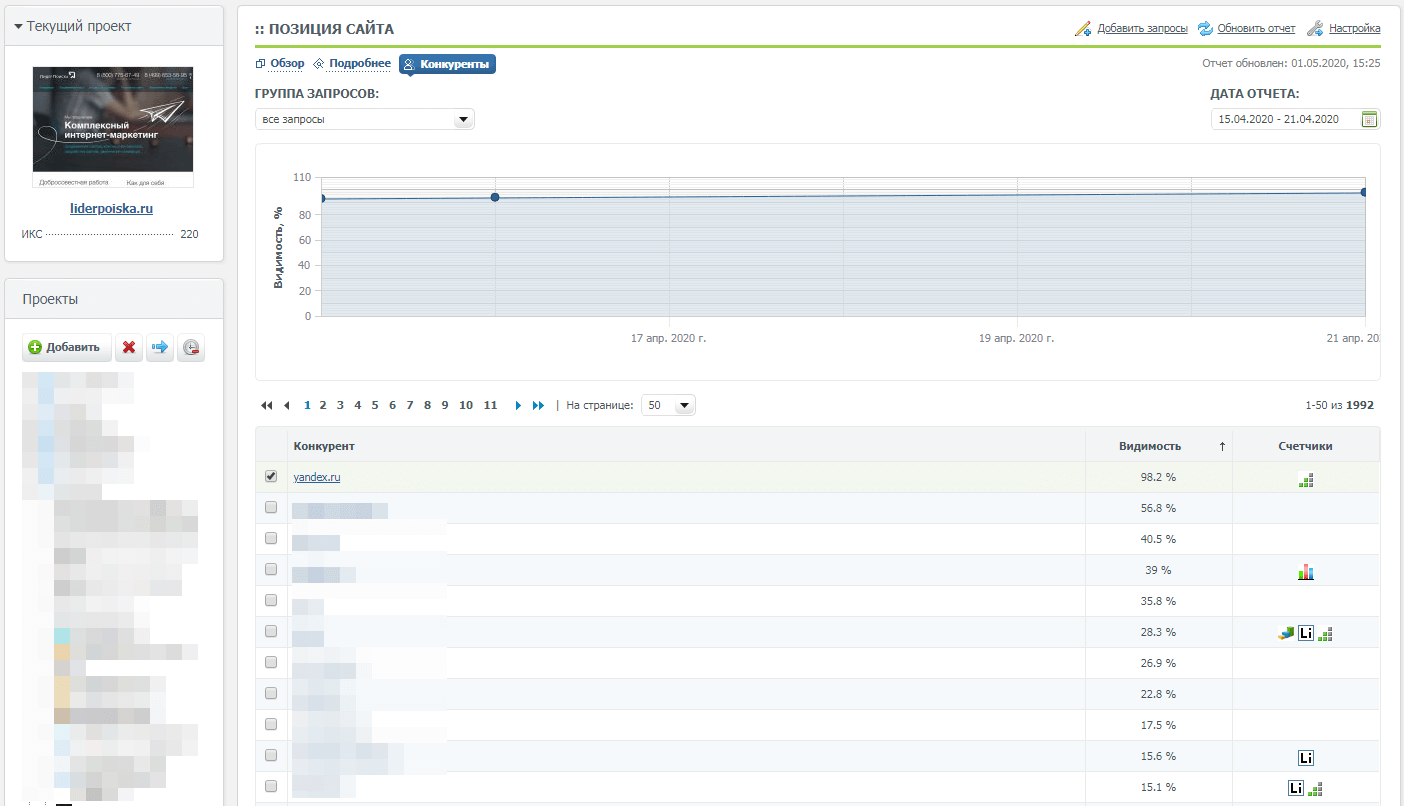This screenshot has height=806, width=1404.
Task: Open the per-page count dropdown showing 50
Action: tap(668, 406)
